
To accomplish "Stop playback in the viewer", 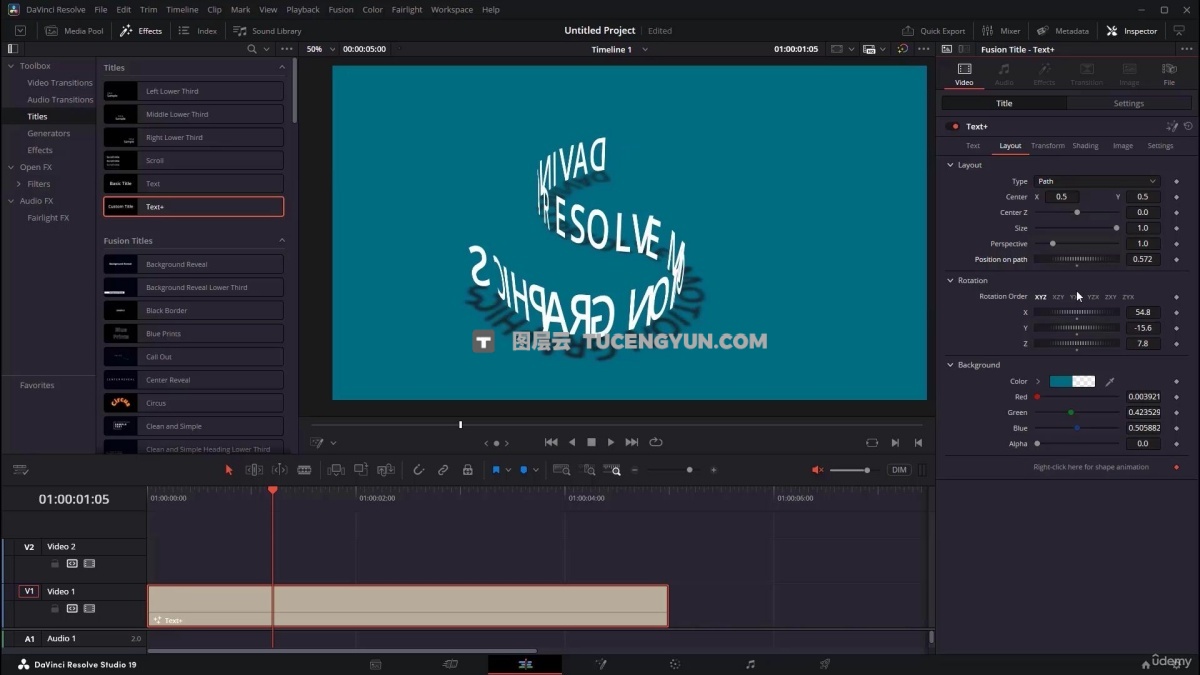I will point(591,442).
